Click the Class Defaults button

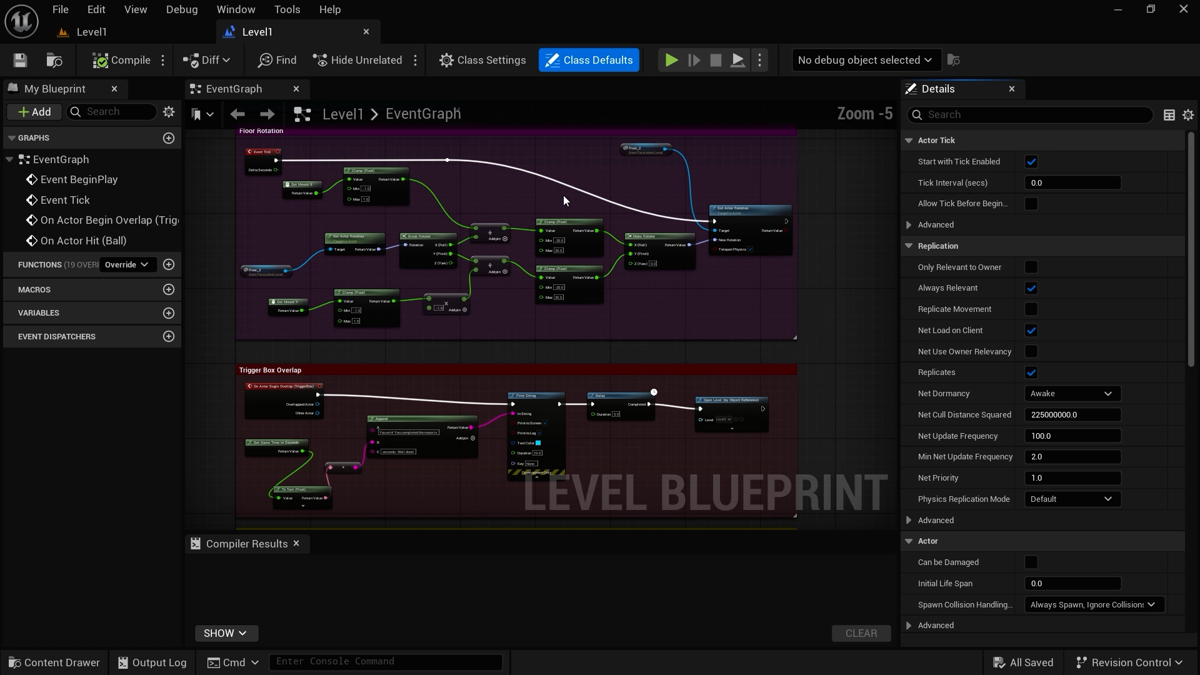pos(589,60)
